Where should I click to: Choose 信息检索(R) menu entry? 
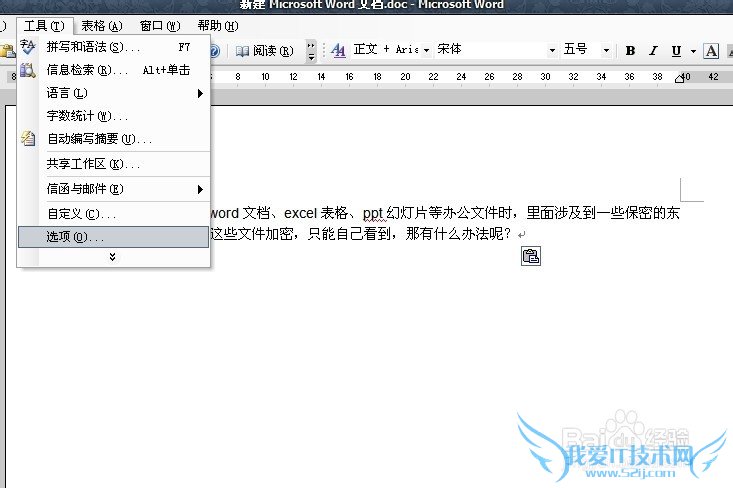click(x=113, y=70)
